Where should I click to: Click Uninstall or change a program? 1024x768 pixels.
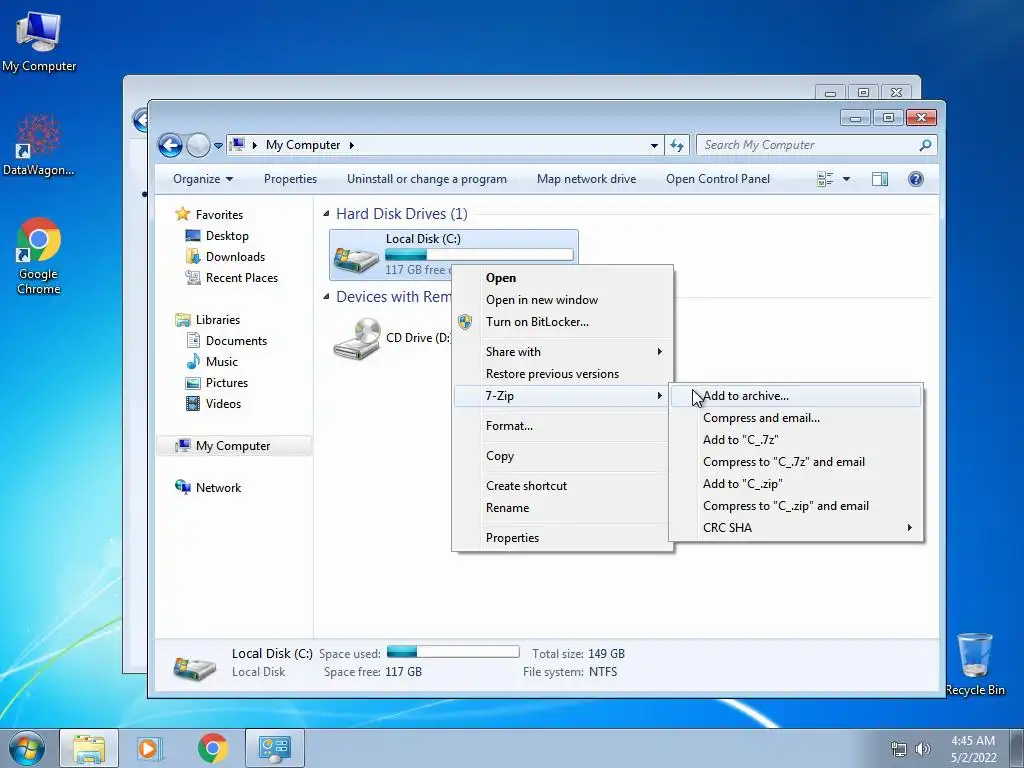click(426, 179)
